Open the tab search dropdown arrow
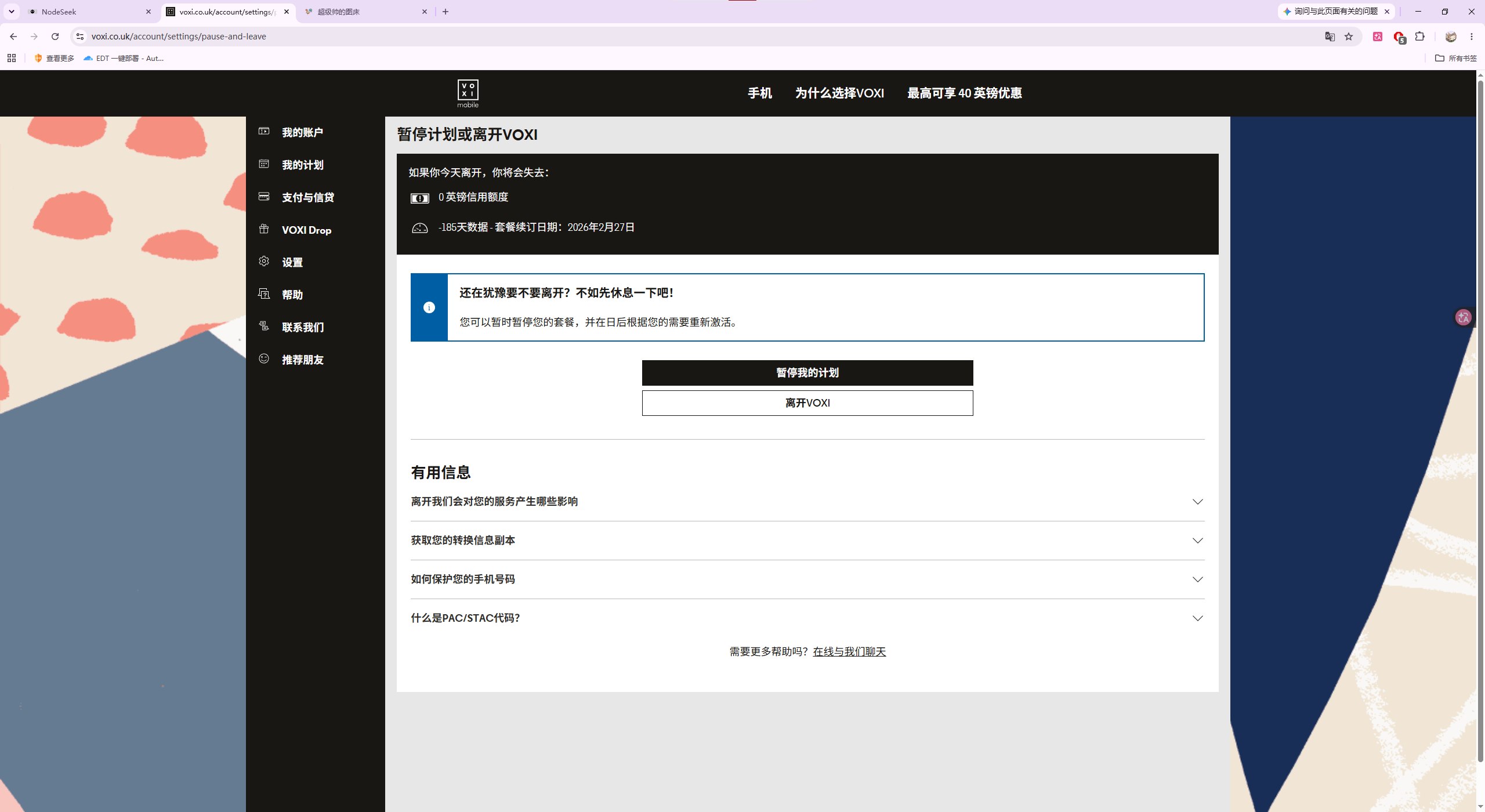1485x812 pixels. tap(12, 12)
